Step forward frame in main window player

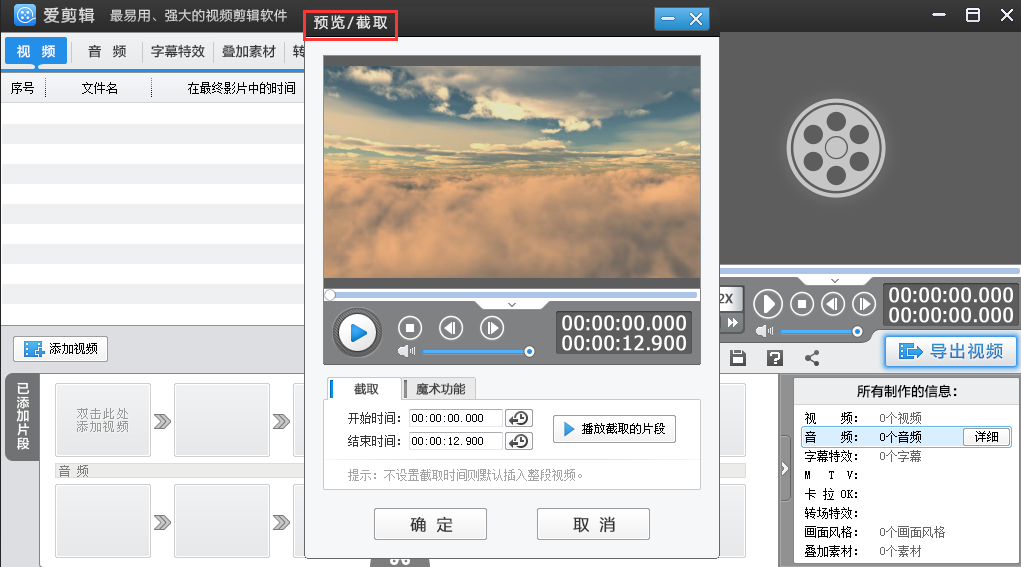(x=864, y=303)
